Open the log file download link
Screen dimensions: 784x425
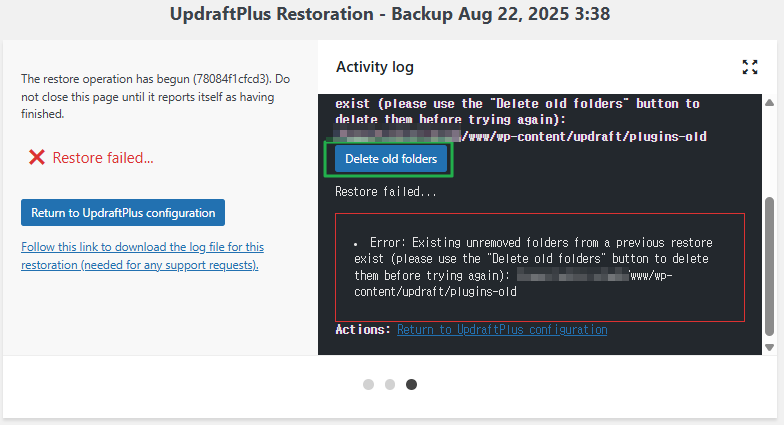coord(142,255)
